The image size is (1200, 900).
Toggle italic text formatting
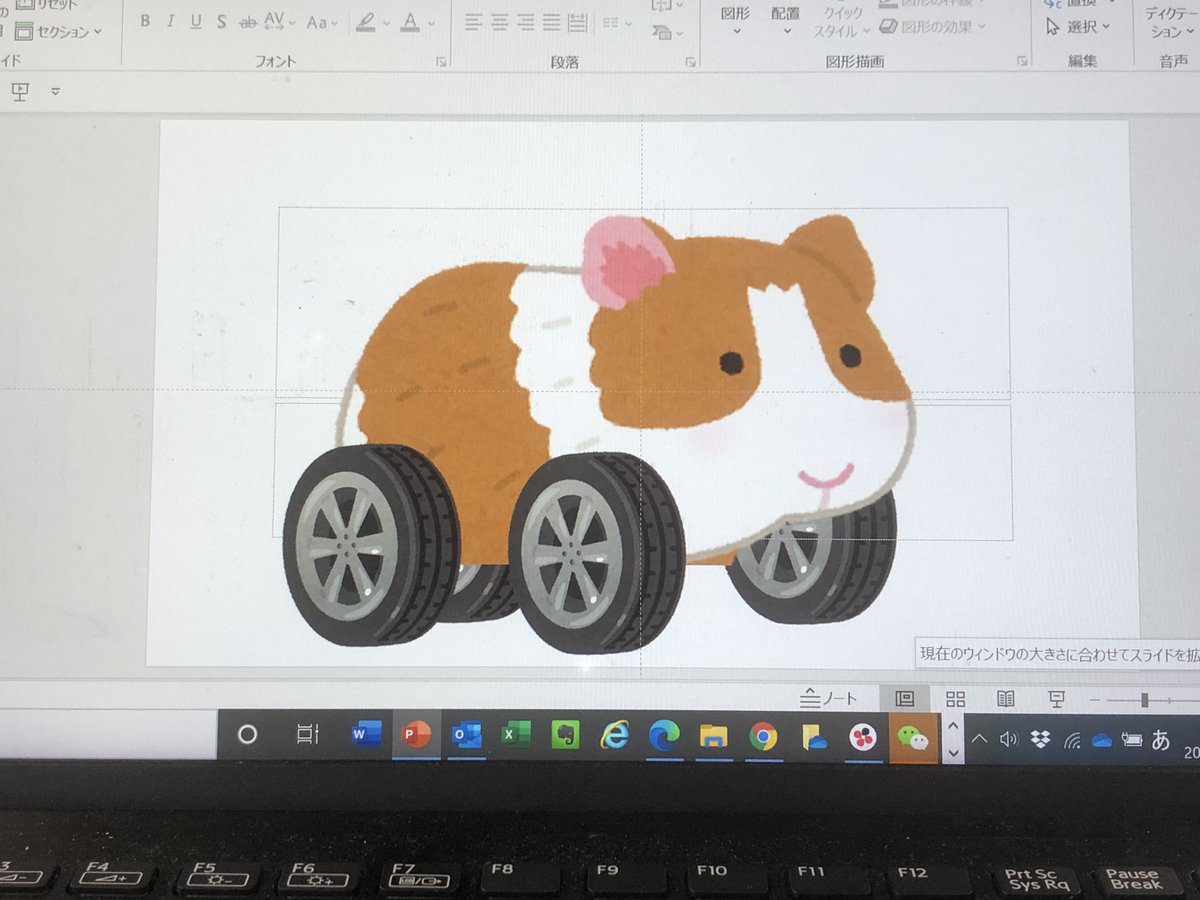(x=170, y=22)
